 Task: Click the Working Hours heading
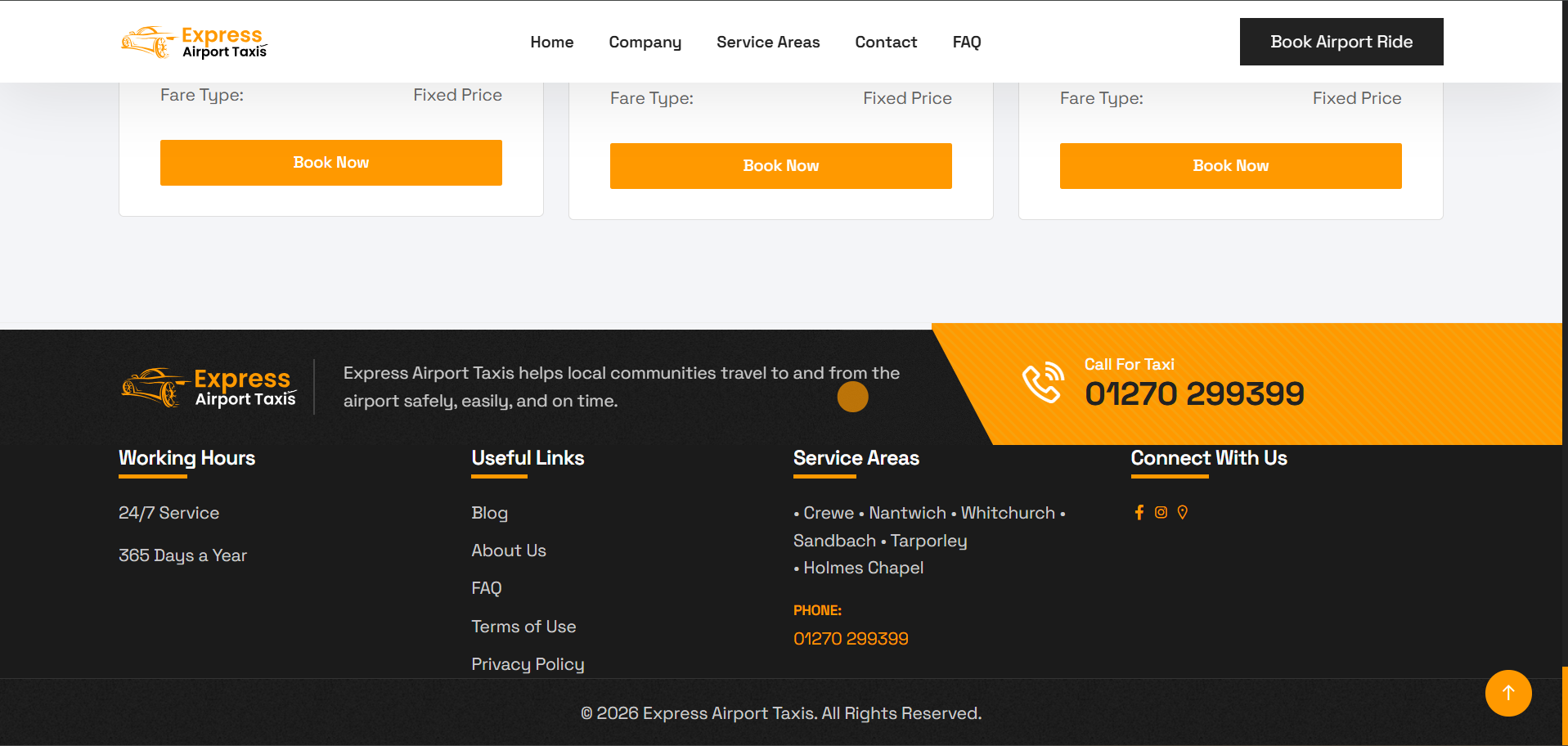(186, 458)
